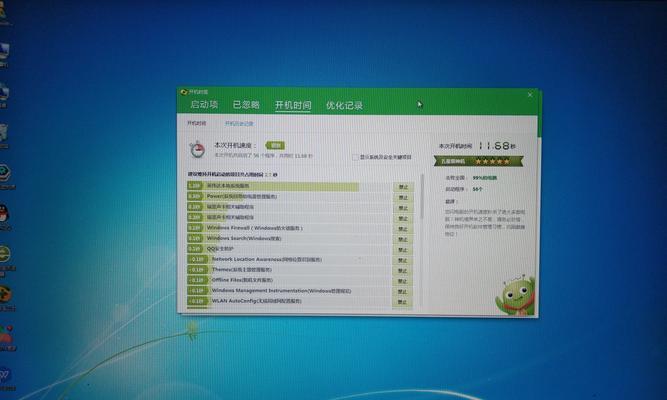
Task: Click 禁止 for QQ安全防护 row
Action: [x=402, y=250]
